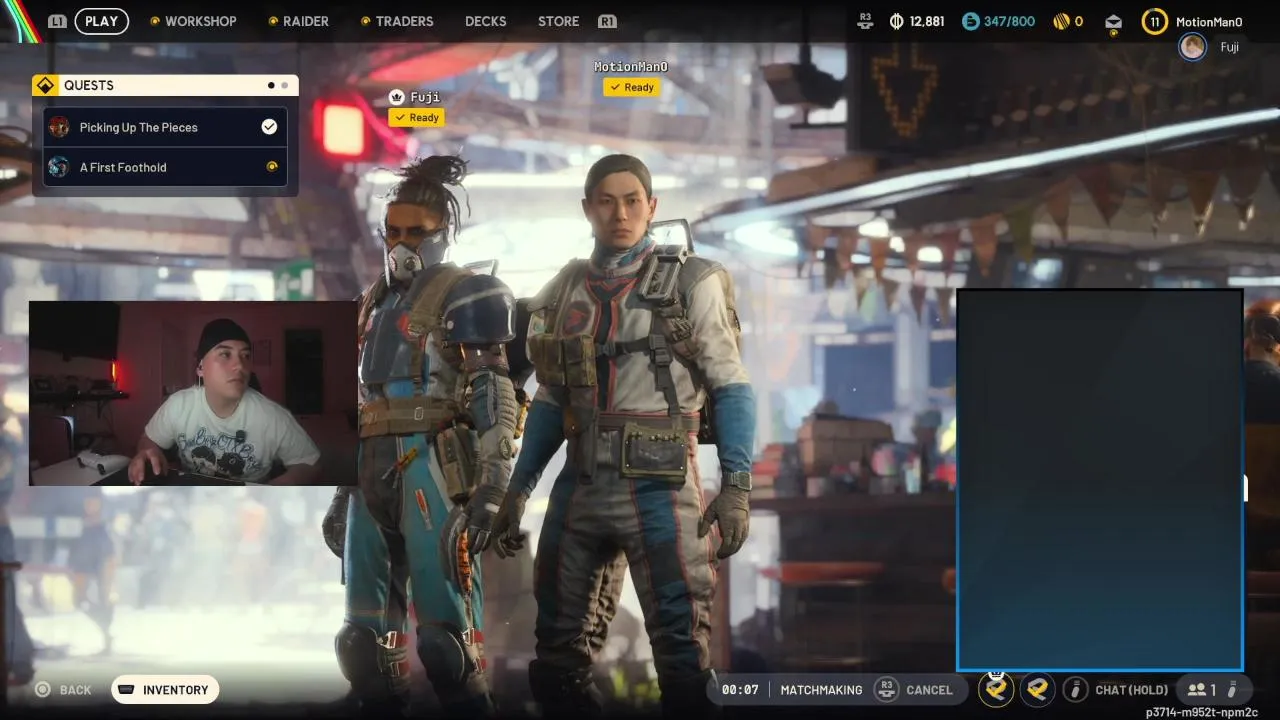Click the striped yellow token icon
Screen dimensions: 1280x720
click(1061, 21)
